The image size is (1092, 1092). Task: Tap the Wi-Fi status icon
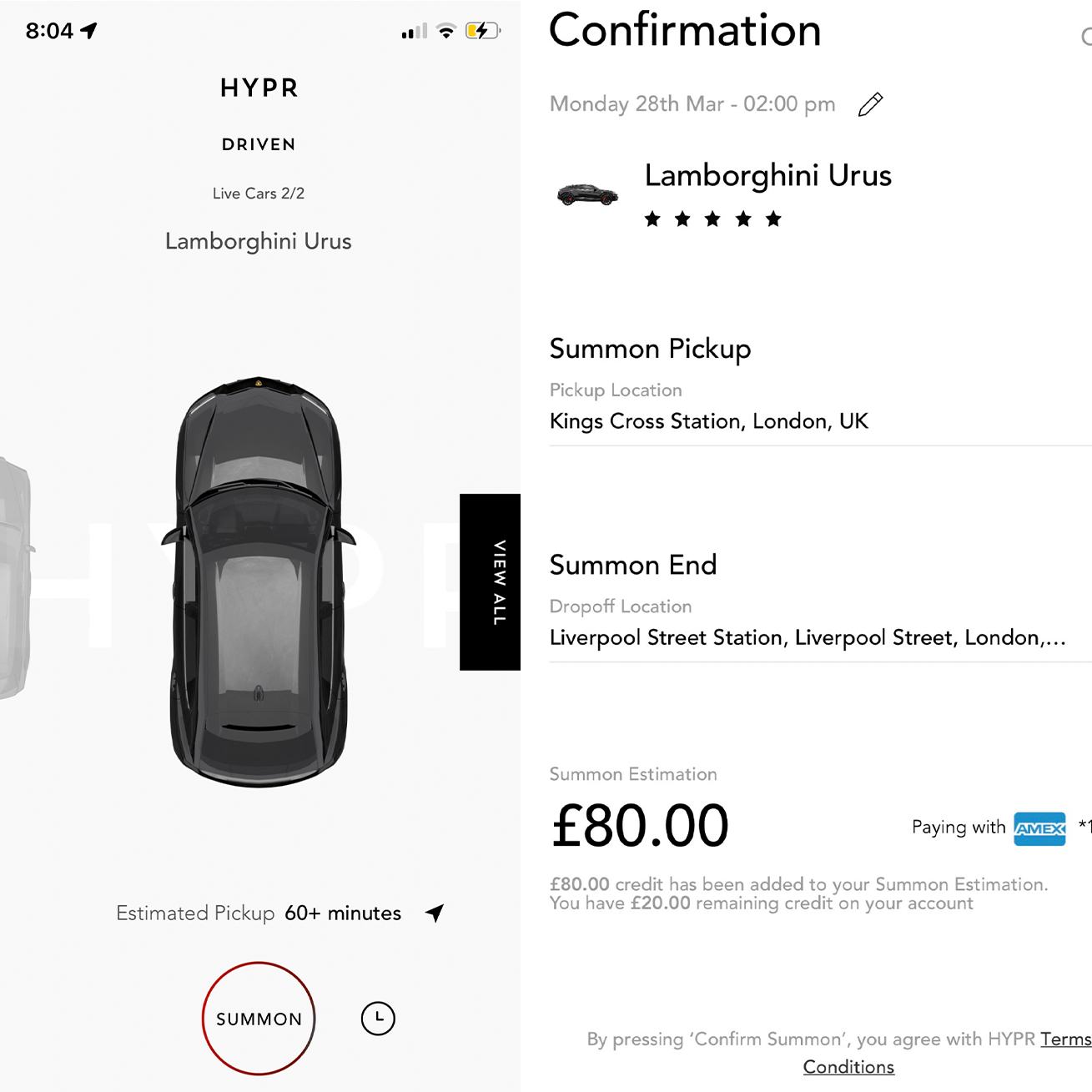pyautogui.click(x=446, y=32)
